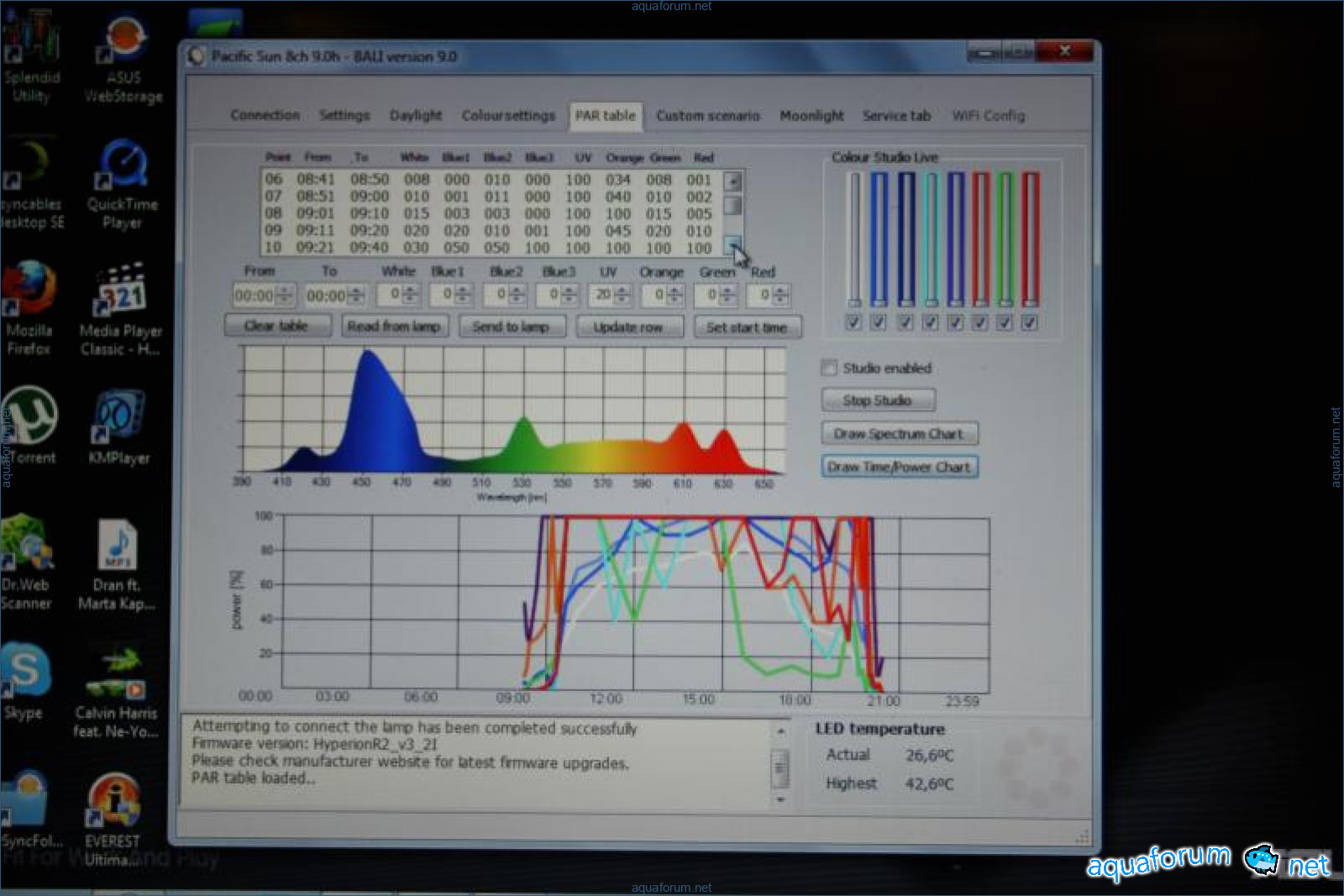Image resolution: width=1344 pixels, height=896 pixels.
Task: Increase the UV value spinner
Action: 622,291
